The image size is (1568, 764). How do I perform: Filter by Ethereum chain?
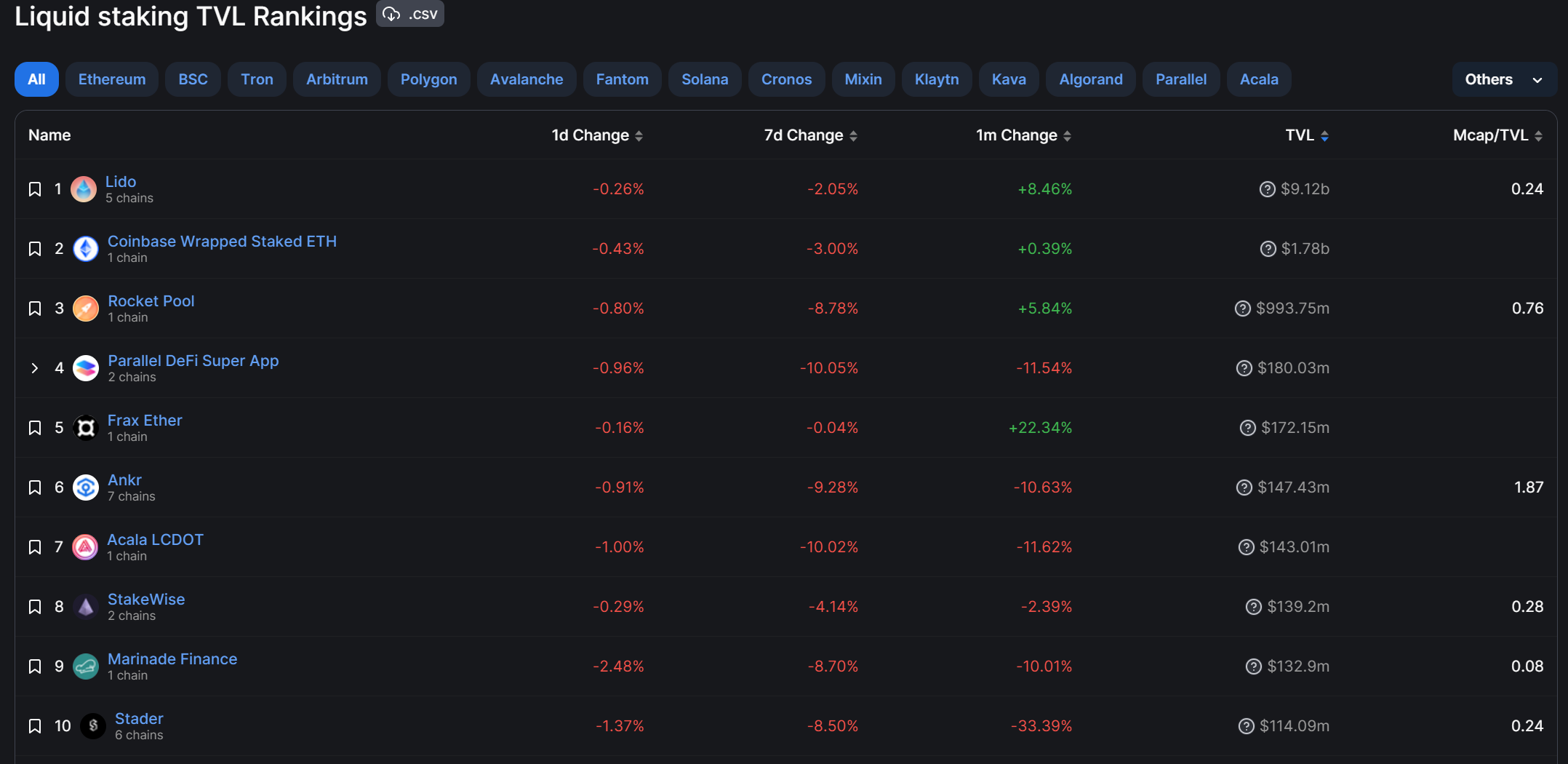[112, 79]
